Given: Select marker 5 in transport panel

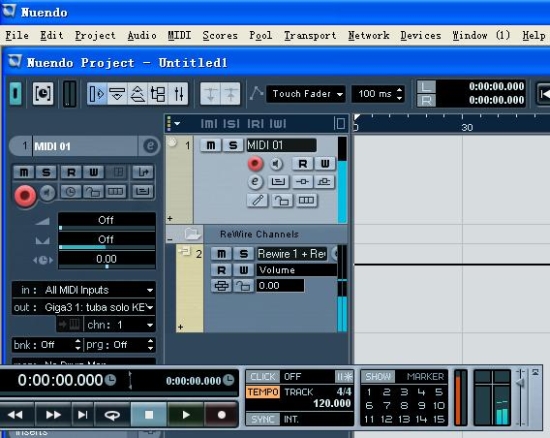Looking at the screenshot, I should (x=438, y=392).
